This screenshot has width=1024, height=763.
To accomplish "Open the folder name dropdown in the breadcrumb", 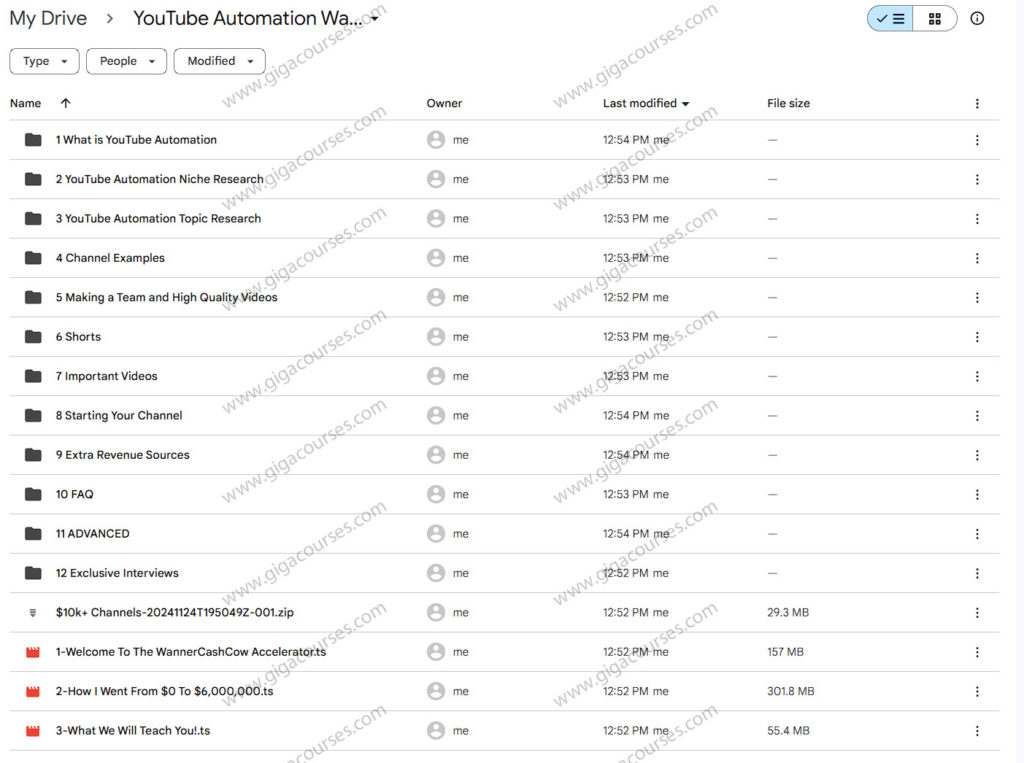I will [x=374, y=17].
